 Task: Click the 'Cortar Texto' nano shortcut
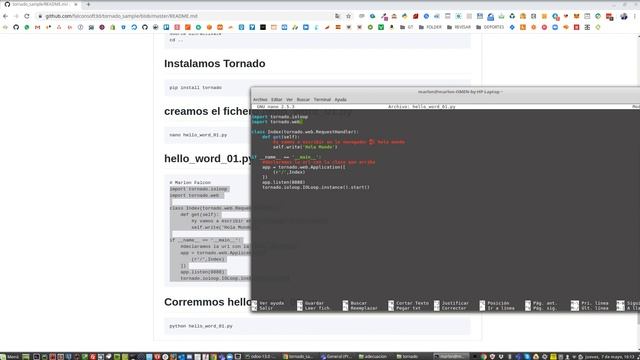409,303
